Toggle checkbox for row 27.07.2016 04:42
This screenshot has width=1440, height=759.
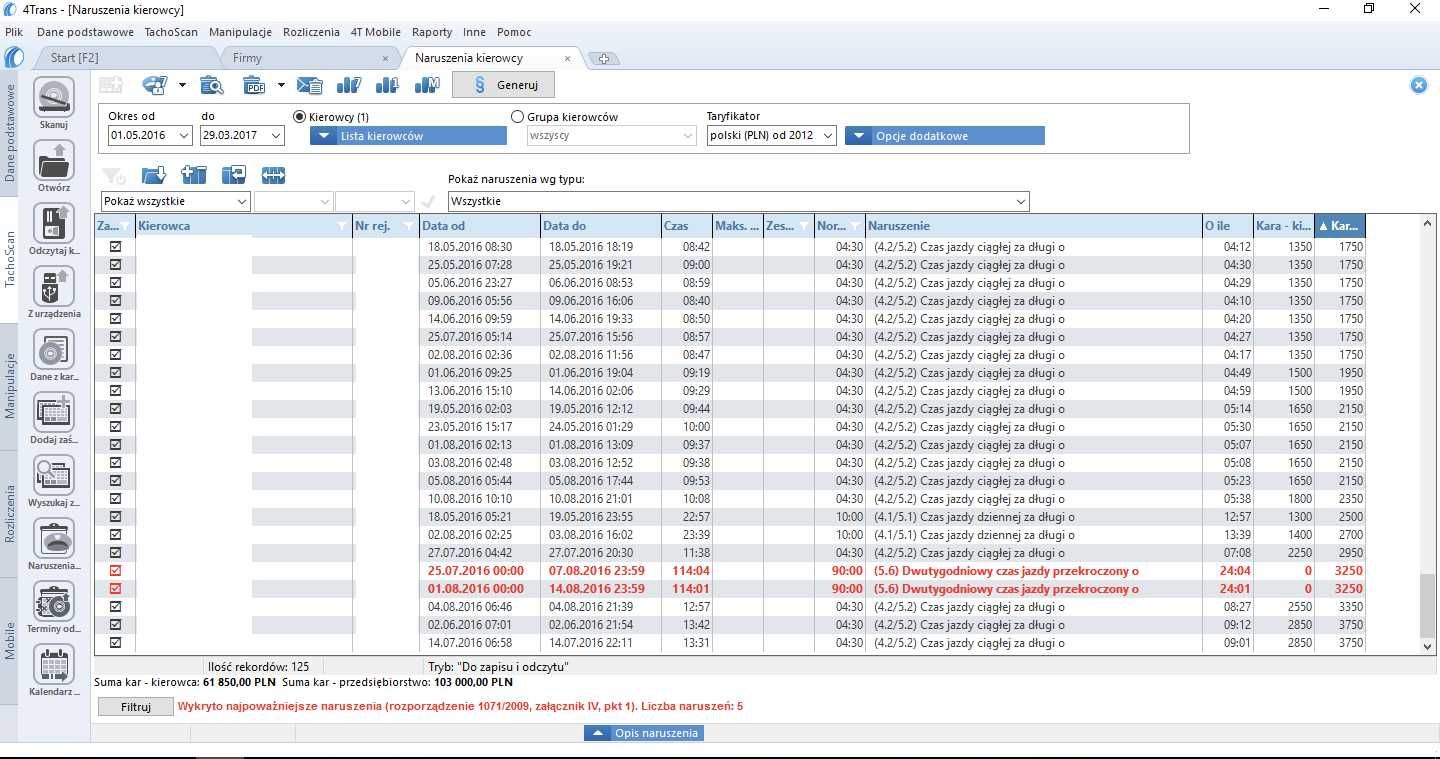(x=115, y=553)
